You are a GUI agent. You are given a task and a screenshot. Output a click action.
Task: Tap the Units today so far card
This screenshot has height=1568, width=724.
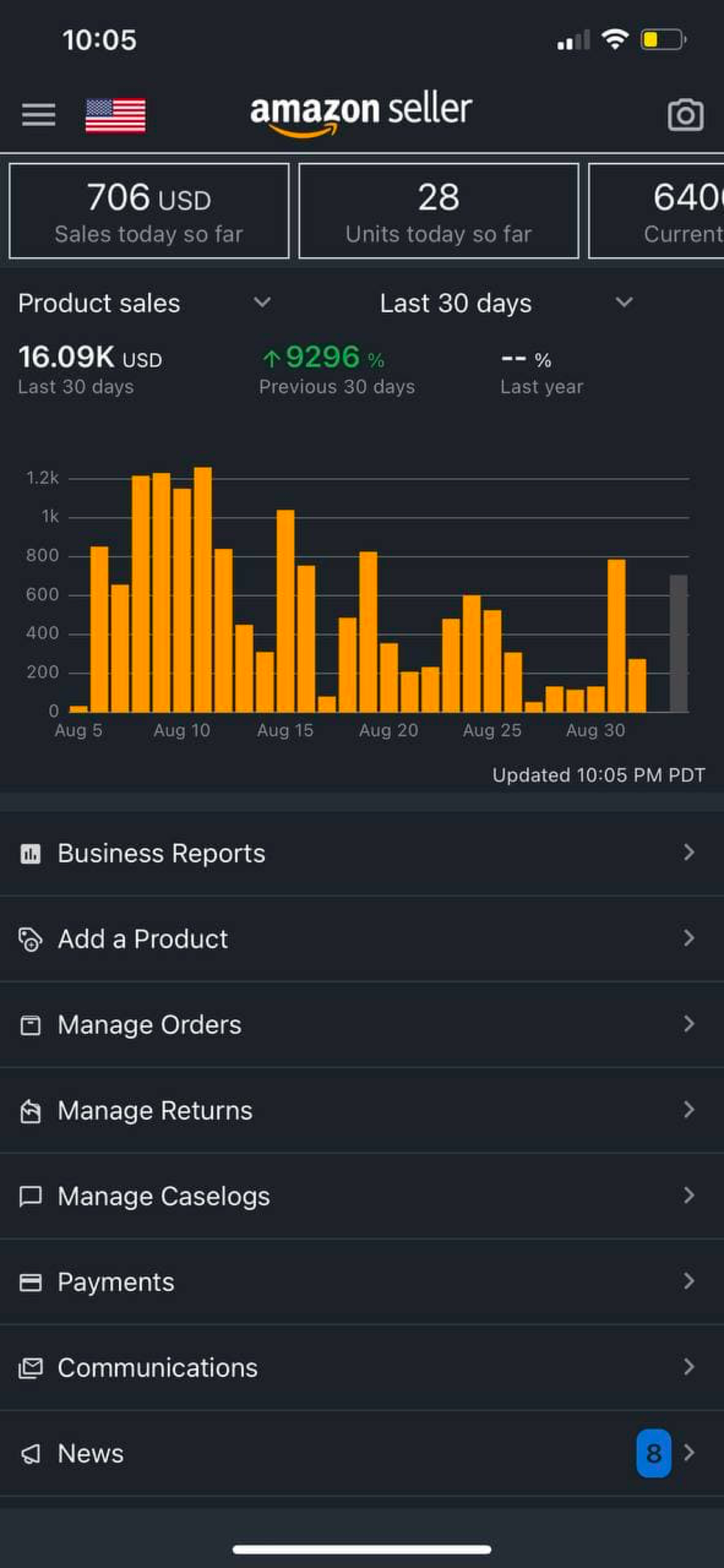[x=438, y=211]
